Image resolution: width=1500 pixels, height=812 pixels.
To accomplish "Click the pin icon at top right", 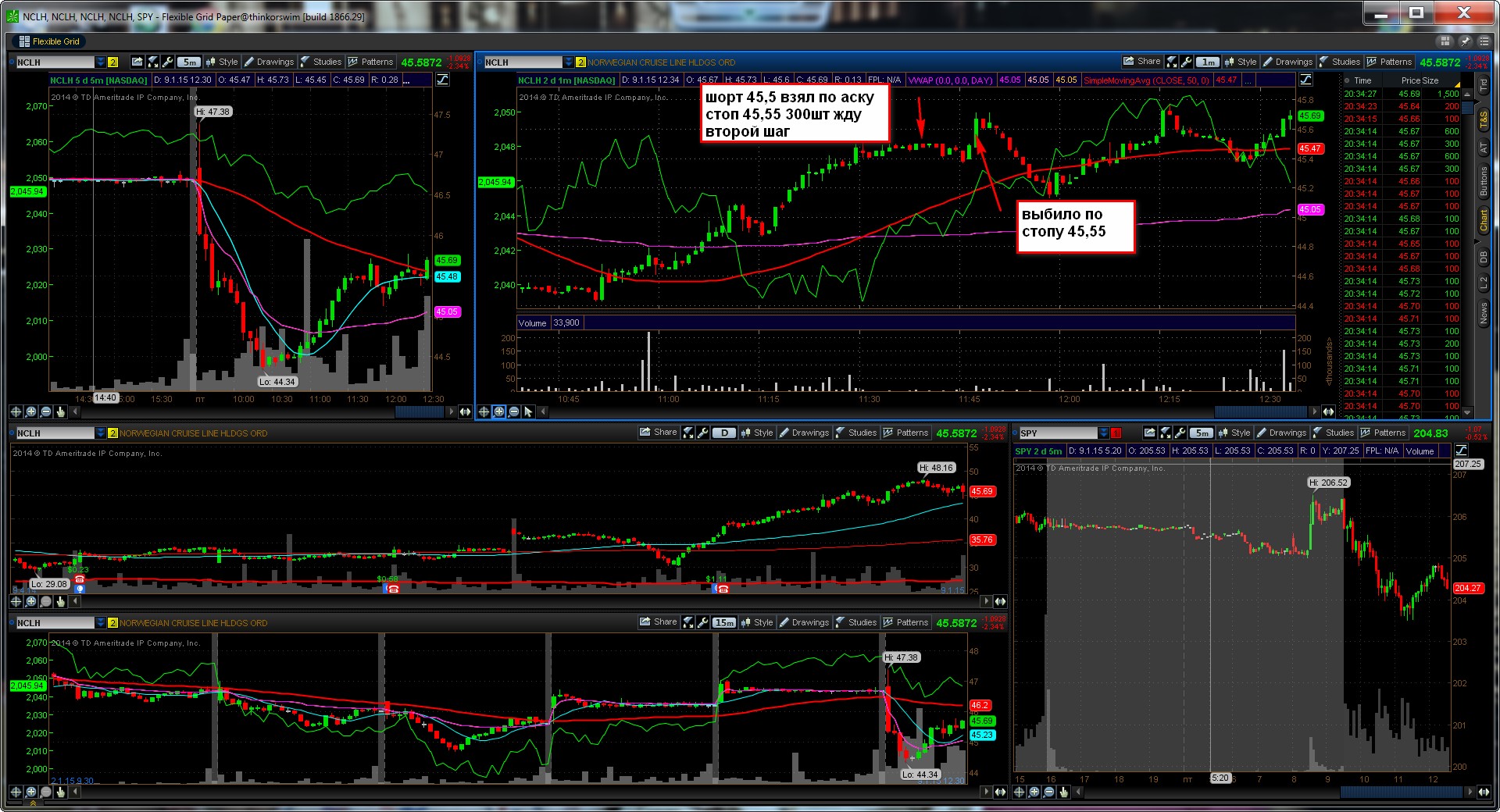I will (1465, 41).
